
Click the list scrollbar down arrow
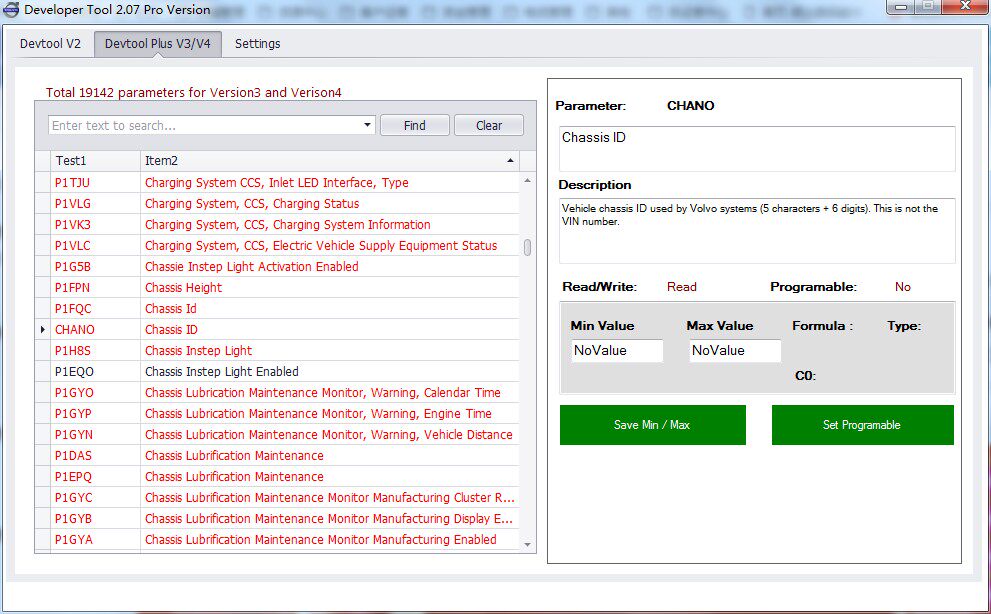coord(527,544)
